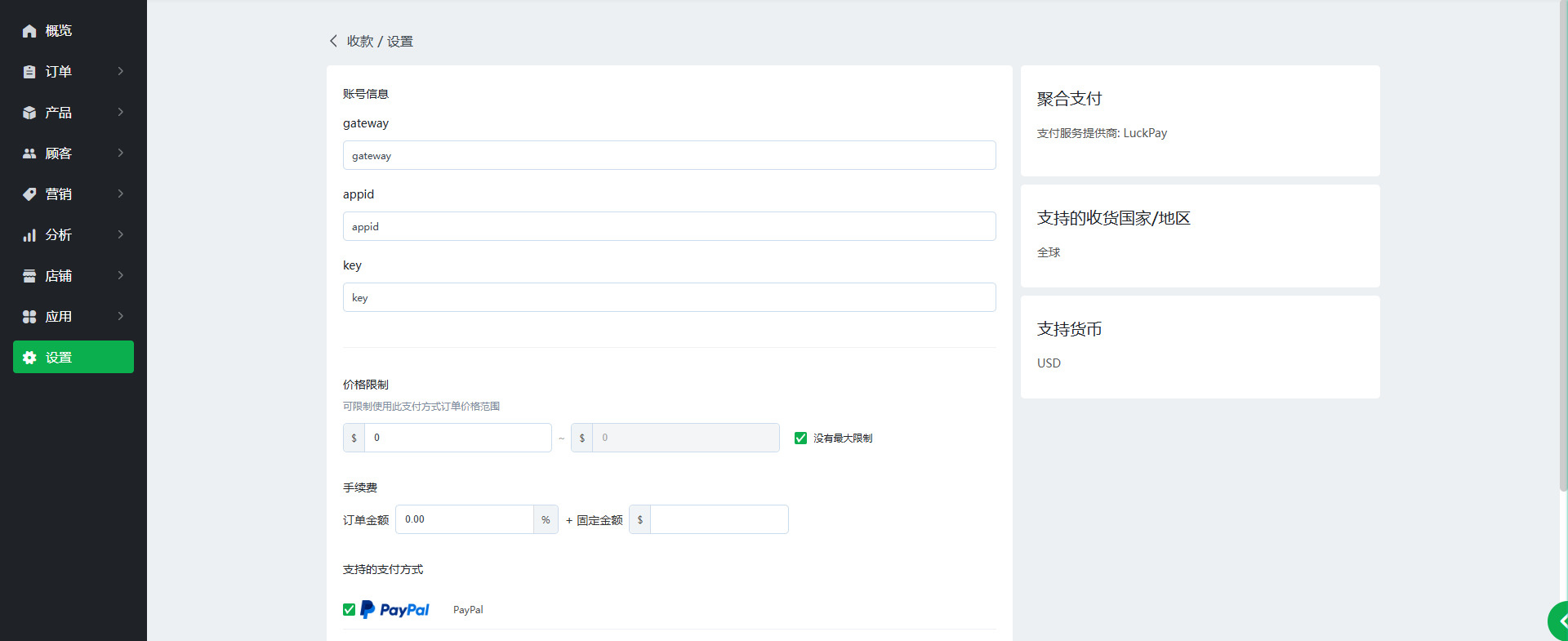
Task: Click the tag icon for 营销
Action: (29, 194)
